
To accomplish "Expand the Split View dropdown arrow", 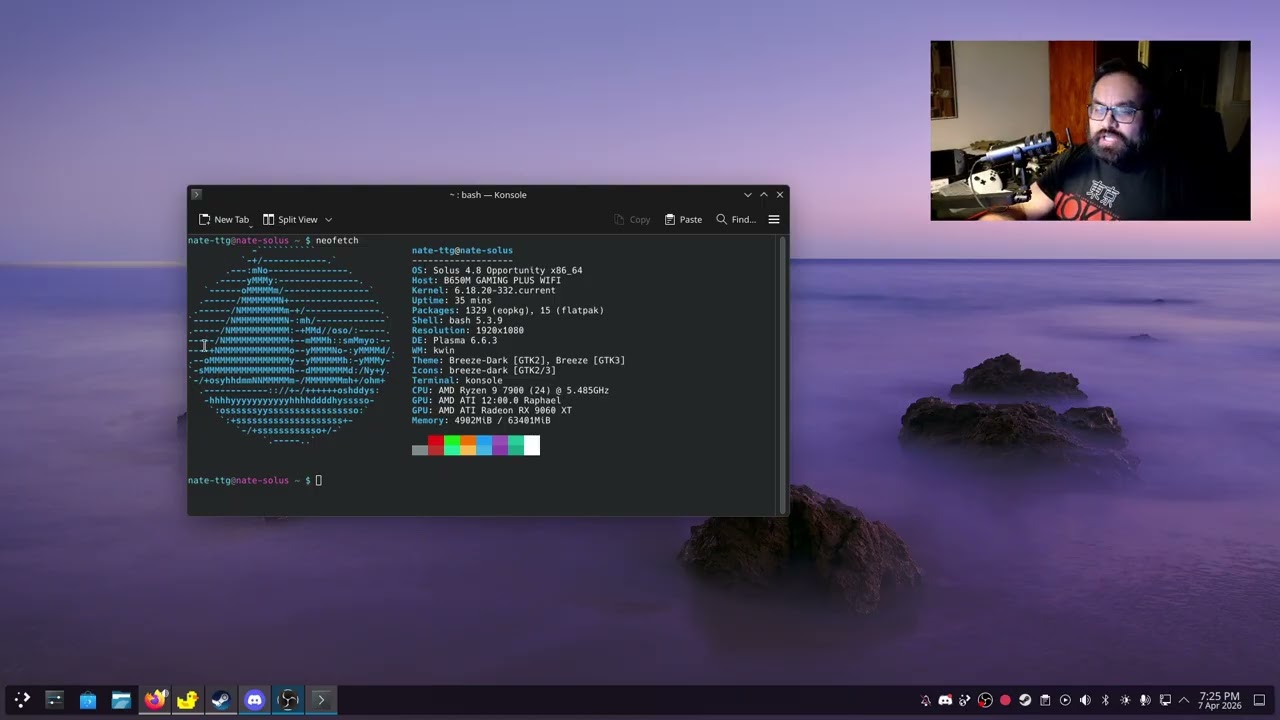I will pyautogui.click(x=328, y=219).
